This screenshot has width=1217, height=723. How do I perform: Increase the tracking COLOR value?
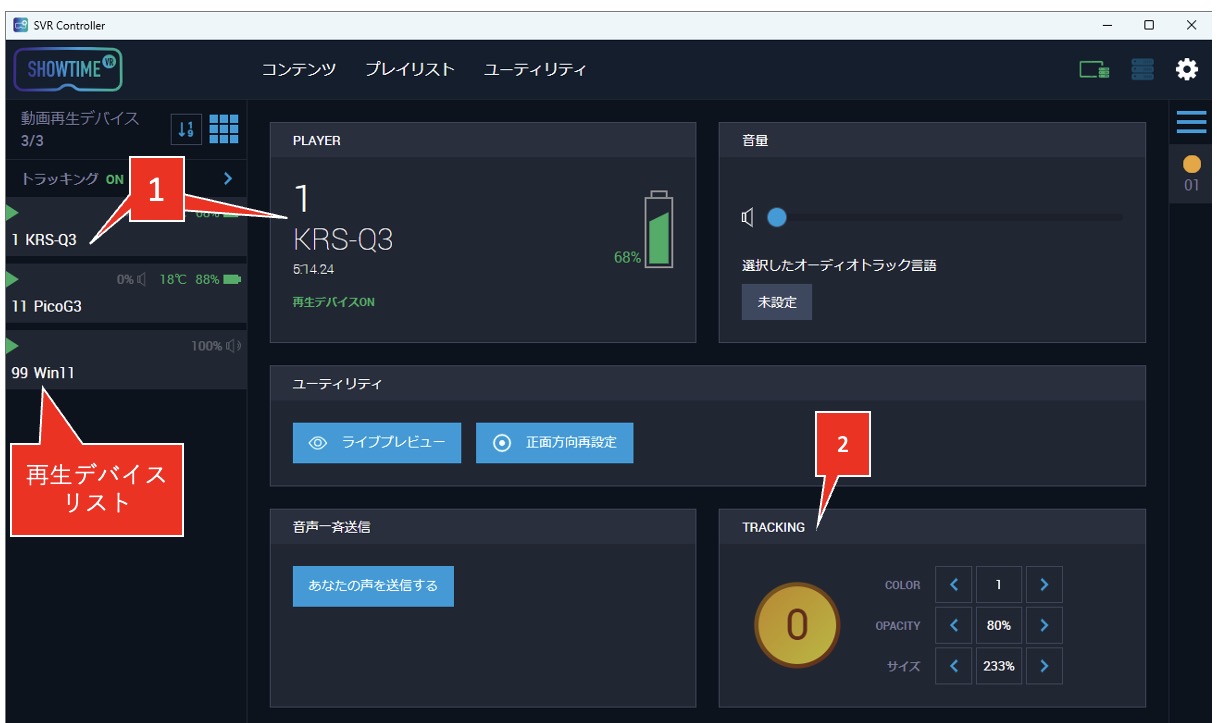point(1044,585)
